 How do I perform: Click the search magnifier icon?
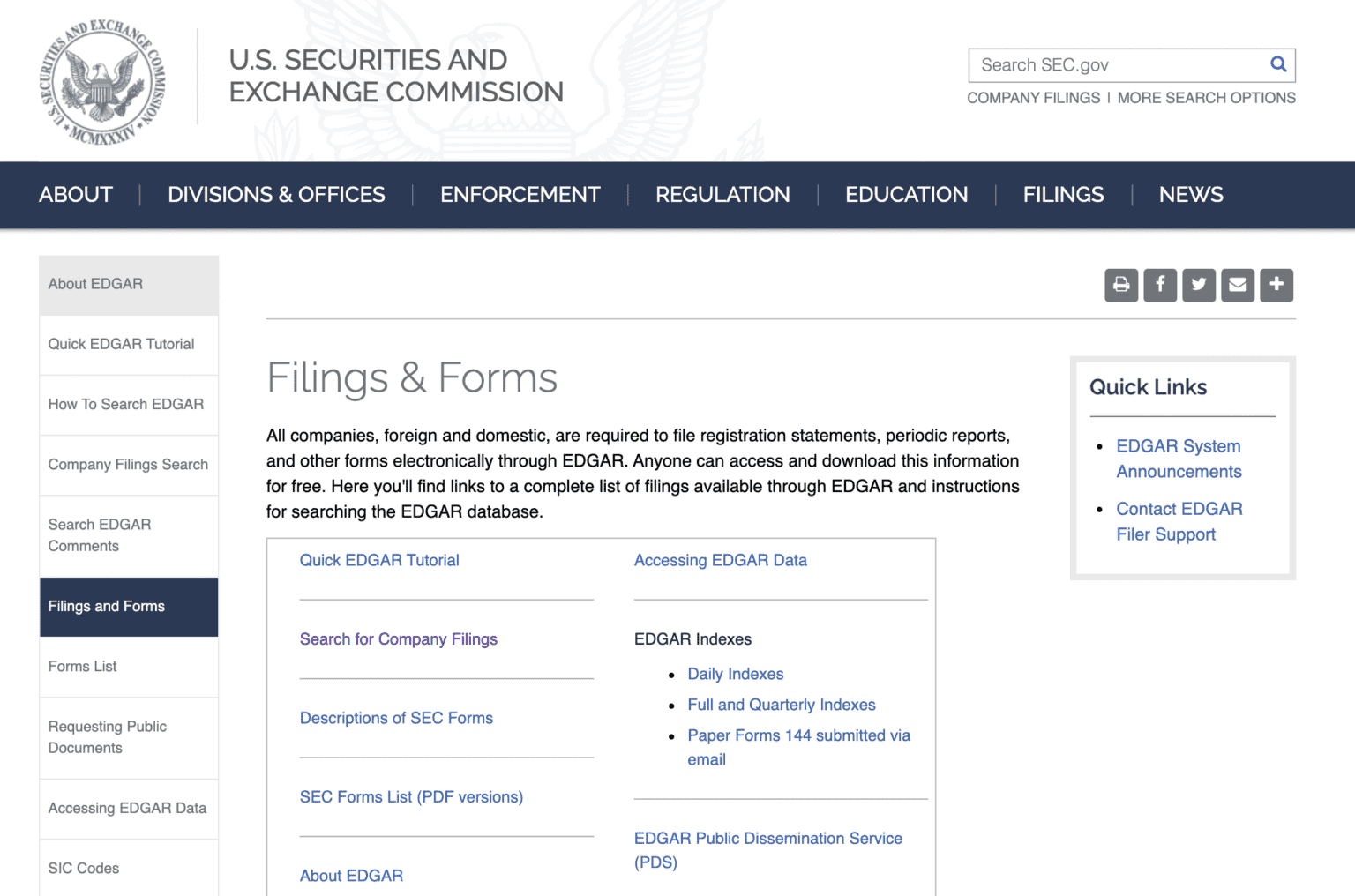point(1277,64)
